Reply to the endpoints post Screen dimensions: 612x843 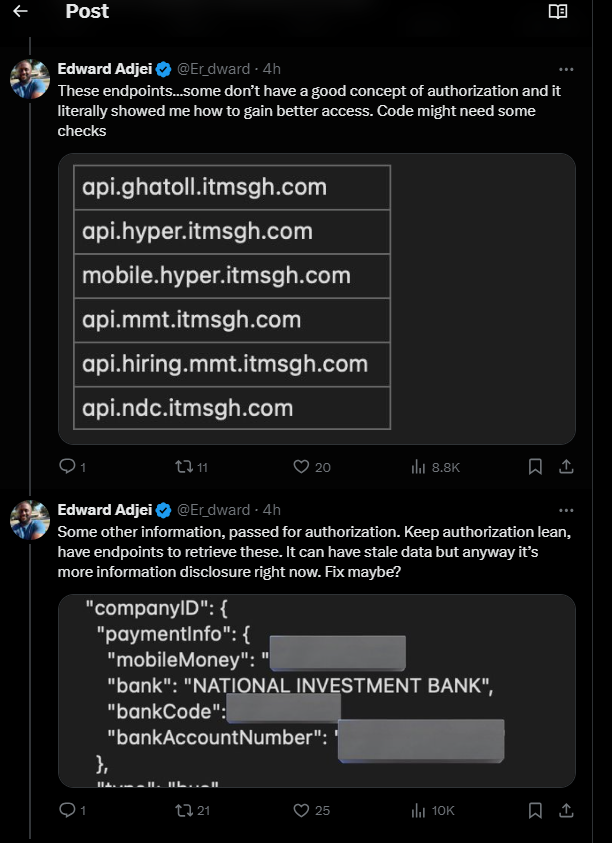68,467
